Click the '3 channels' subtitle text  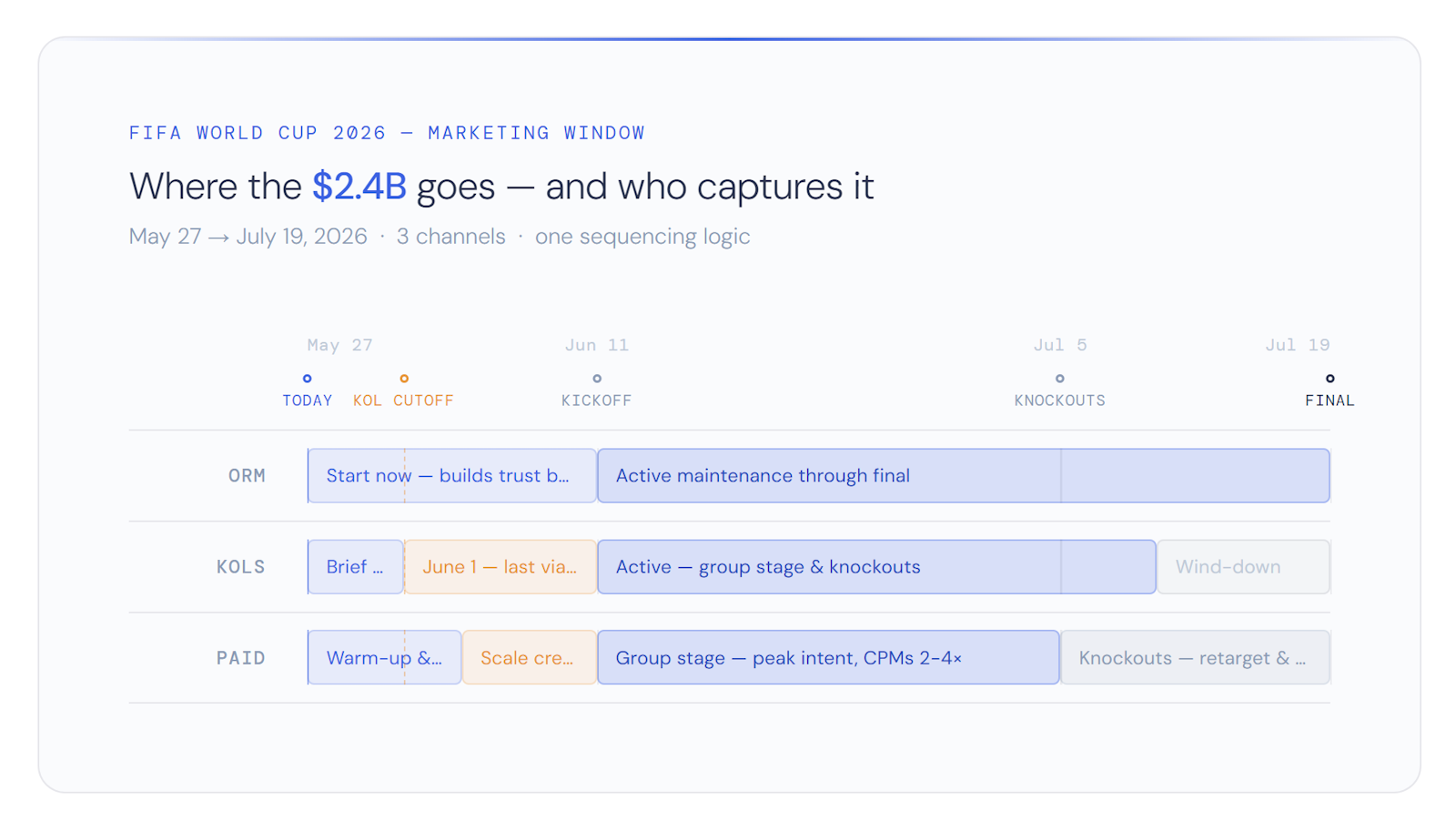(x=450, y=237)
